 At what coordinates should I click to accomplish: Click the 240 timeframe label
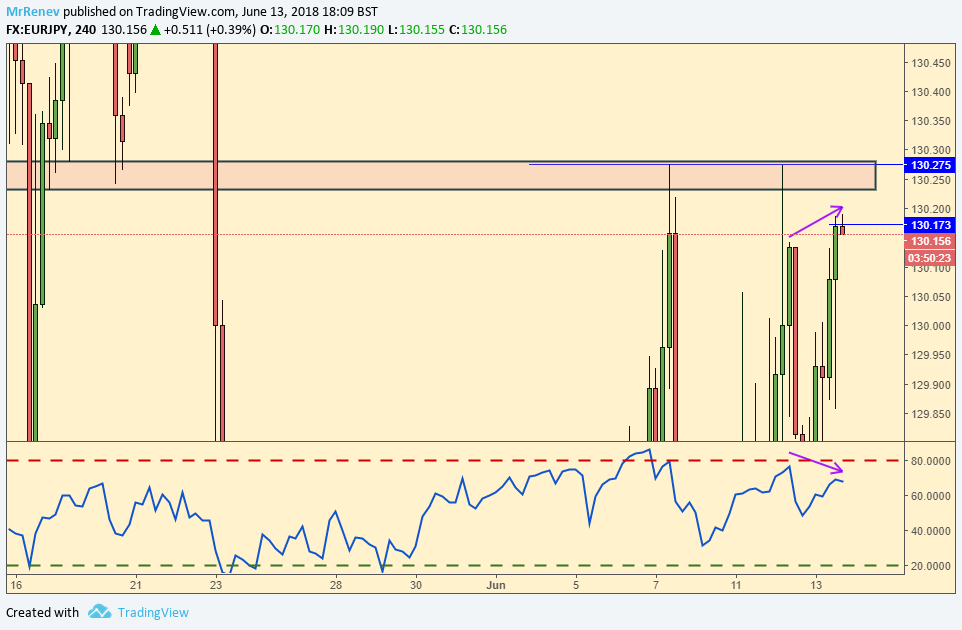[86, 29]
